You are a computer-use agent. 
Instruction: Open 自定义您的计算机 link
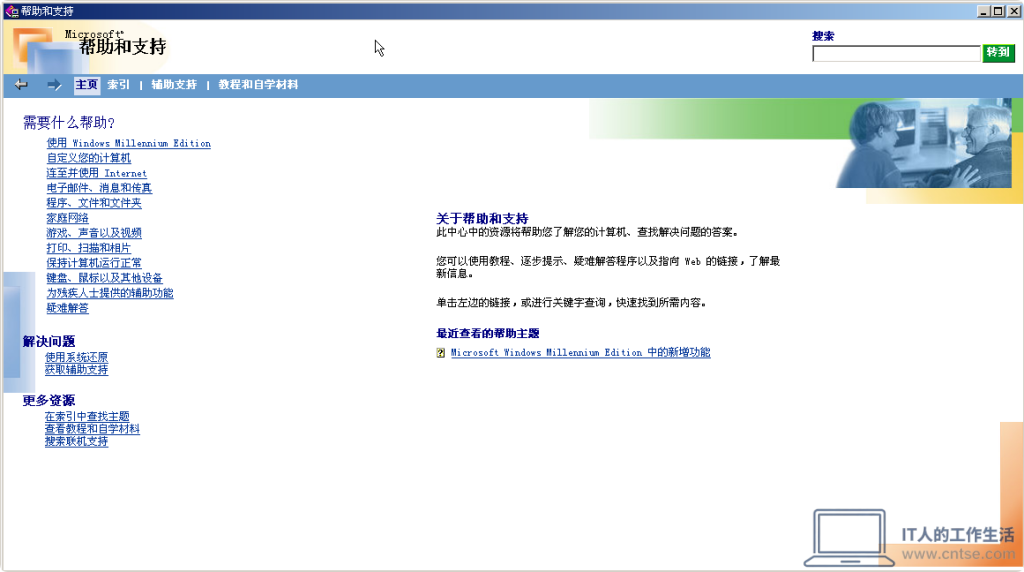click(x=89, y=158)
